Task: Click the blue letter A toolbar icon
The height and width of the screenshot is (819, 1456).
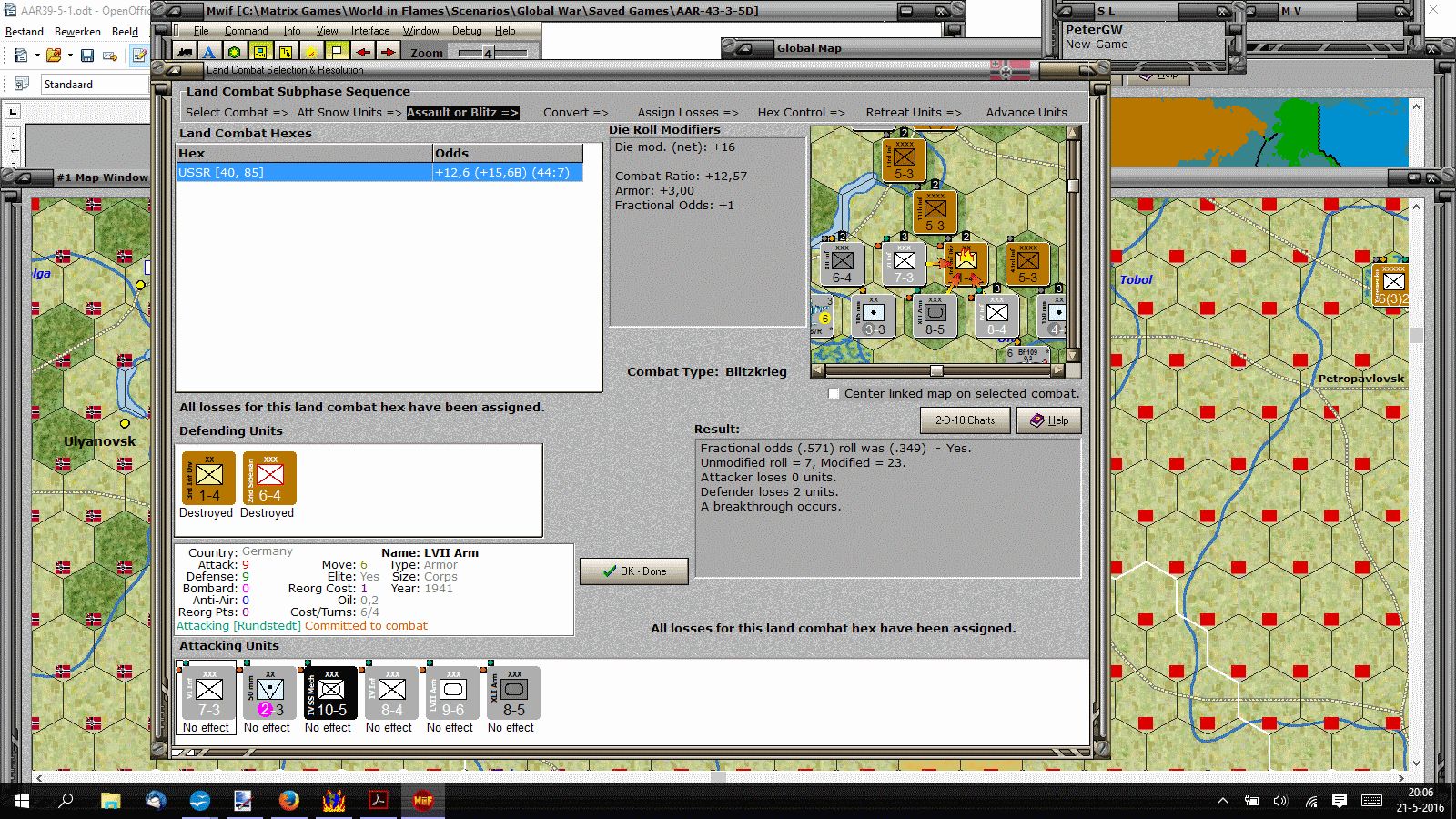Action: 209,53
